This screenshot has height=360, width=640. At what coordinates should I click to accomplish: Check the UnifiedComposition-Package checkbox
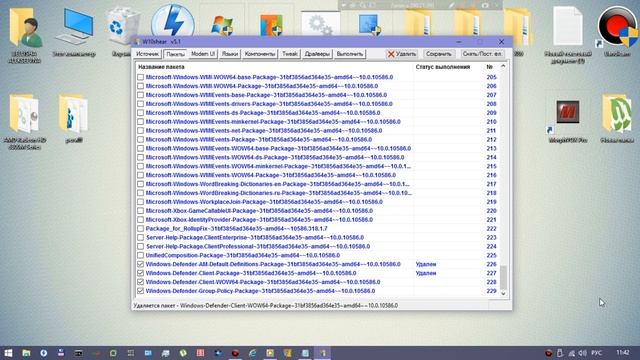pos(140,255)
